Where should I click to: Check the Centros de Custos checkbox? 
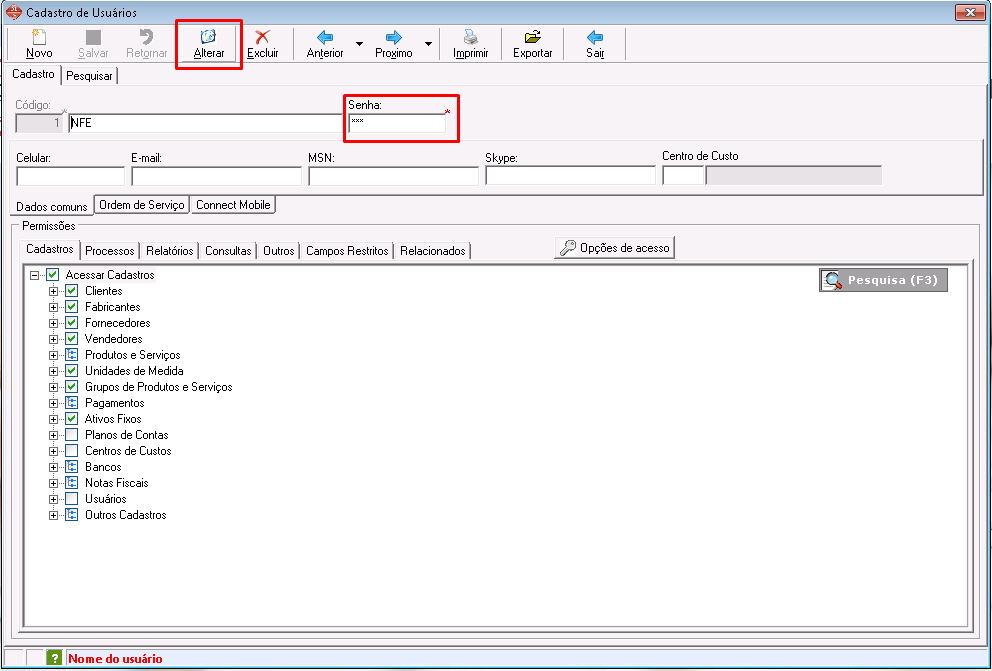pyautogui.click(x=71, y=451)
